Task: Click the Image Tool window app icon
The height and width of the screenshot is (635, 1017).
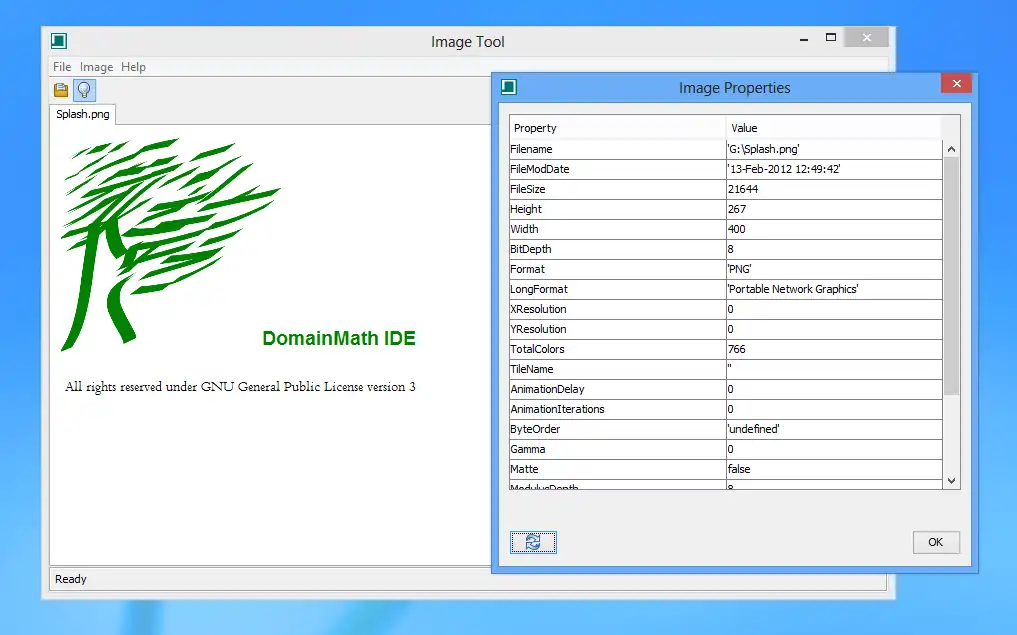Action: pyautogui.click(x=59, y=42)
